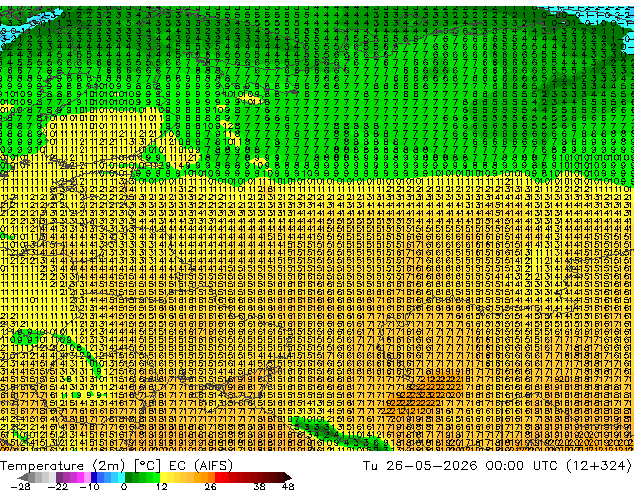Click the 'EC (AIFS)' model label
The height and width of the screenshot is (490, 634).
201,466
